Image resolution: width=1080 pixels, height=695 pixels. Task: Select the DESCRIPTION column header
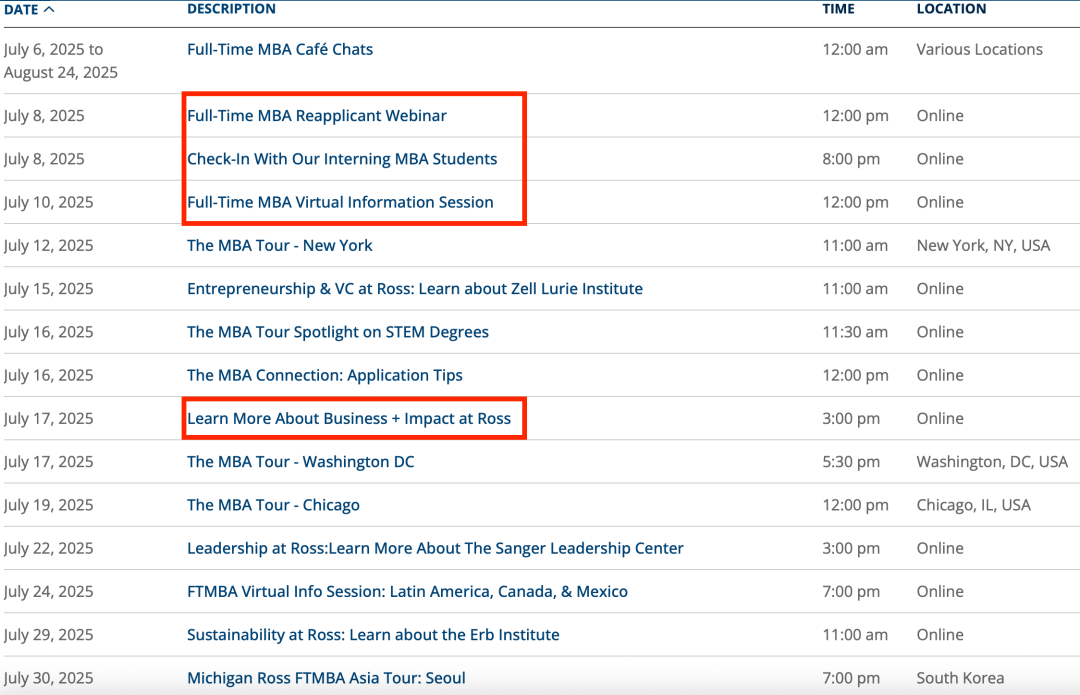coord(231,9)
